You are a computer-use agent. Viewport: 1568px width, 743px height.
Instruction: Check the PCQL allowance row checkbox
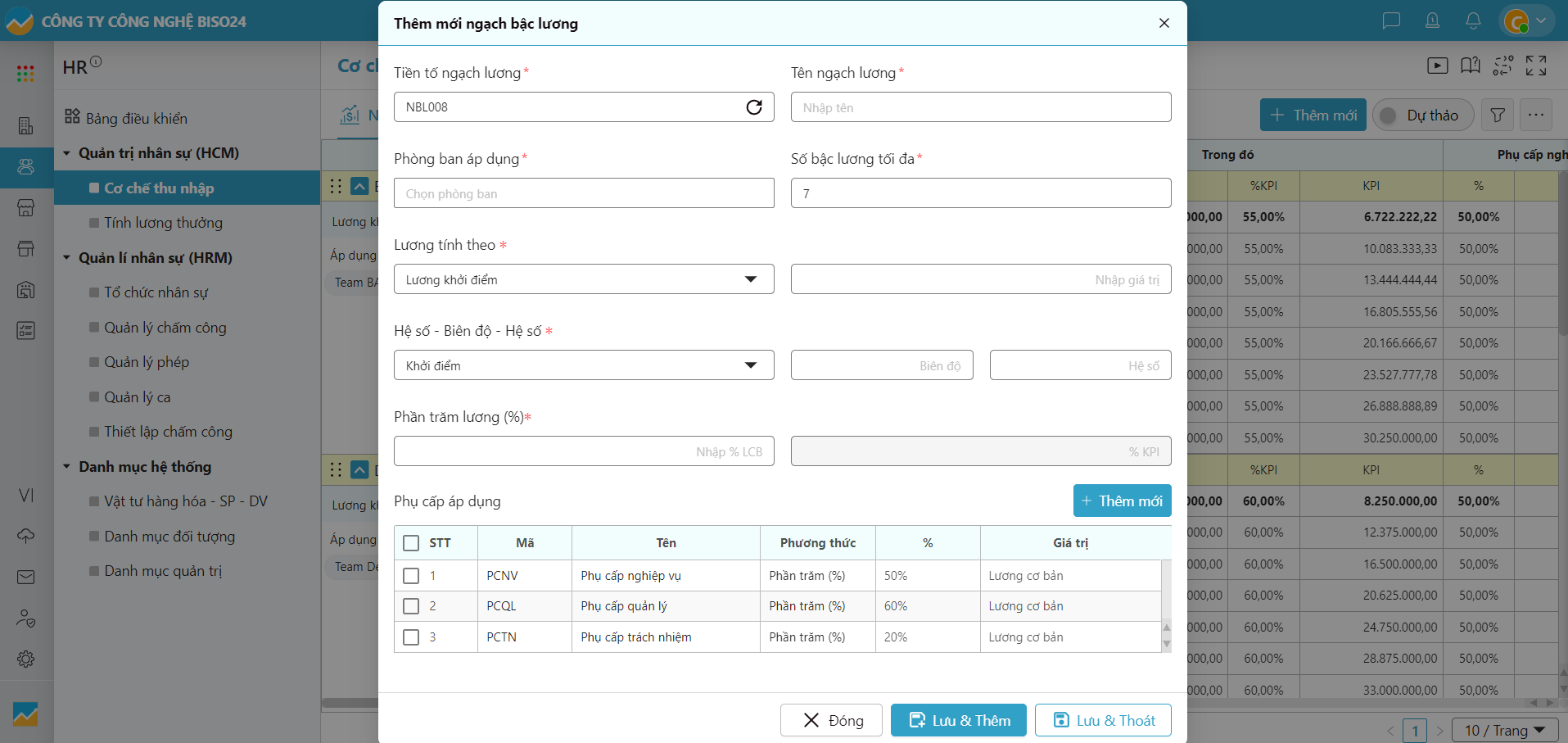pyautogui.click(x=411, y=606)
